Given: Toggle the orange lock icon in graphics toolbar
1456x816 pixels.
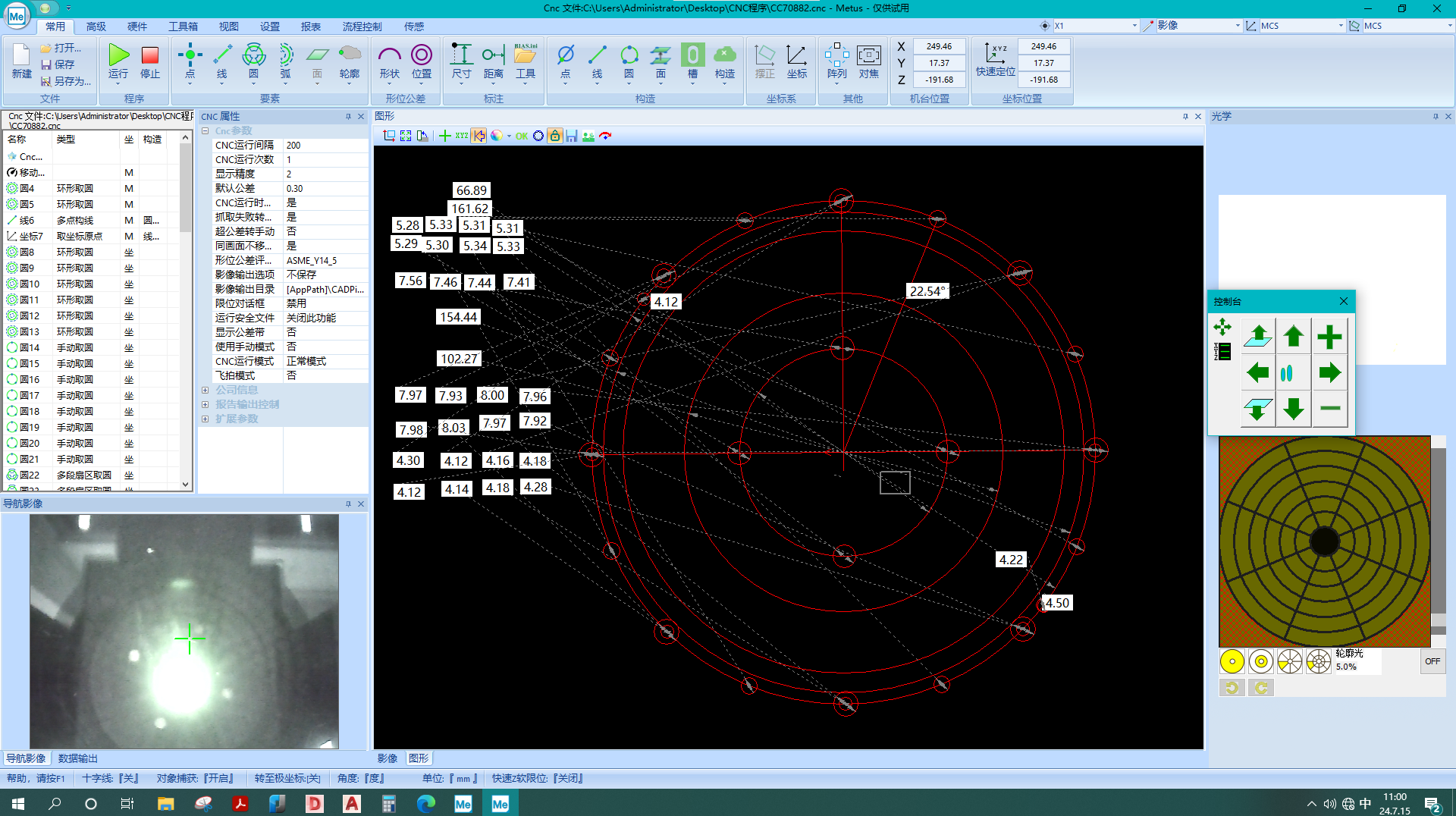Looking at the screenshot, I should point(555,136).
